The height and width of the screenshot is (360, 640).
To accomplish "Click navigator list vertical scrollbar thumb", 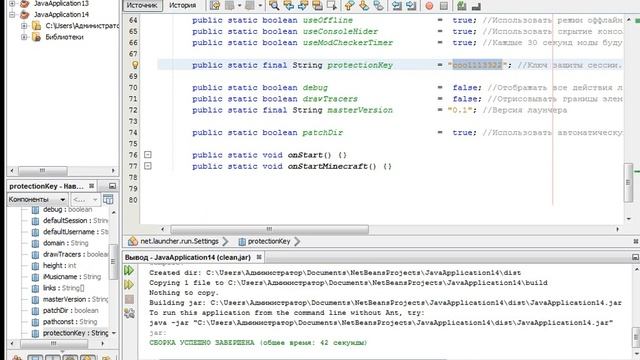I will coord(113,261).
